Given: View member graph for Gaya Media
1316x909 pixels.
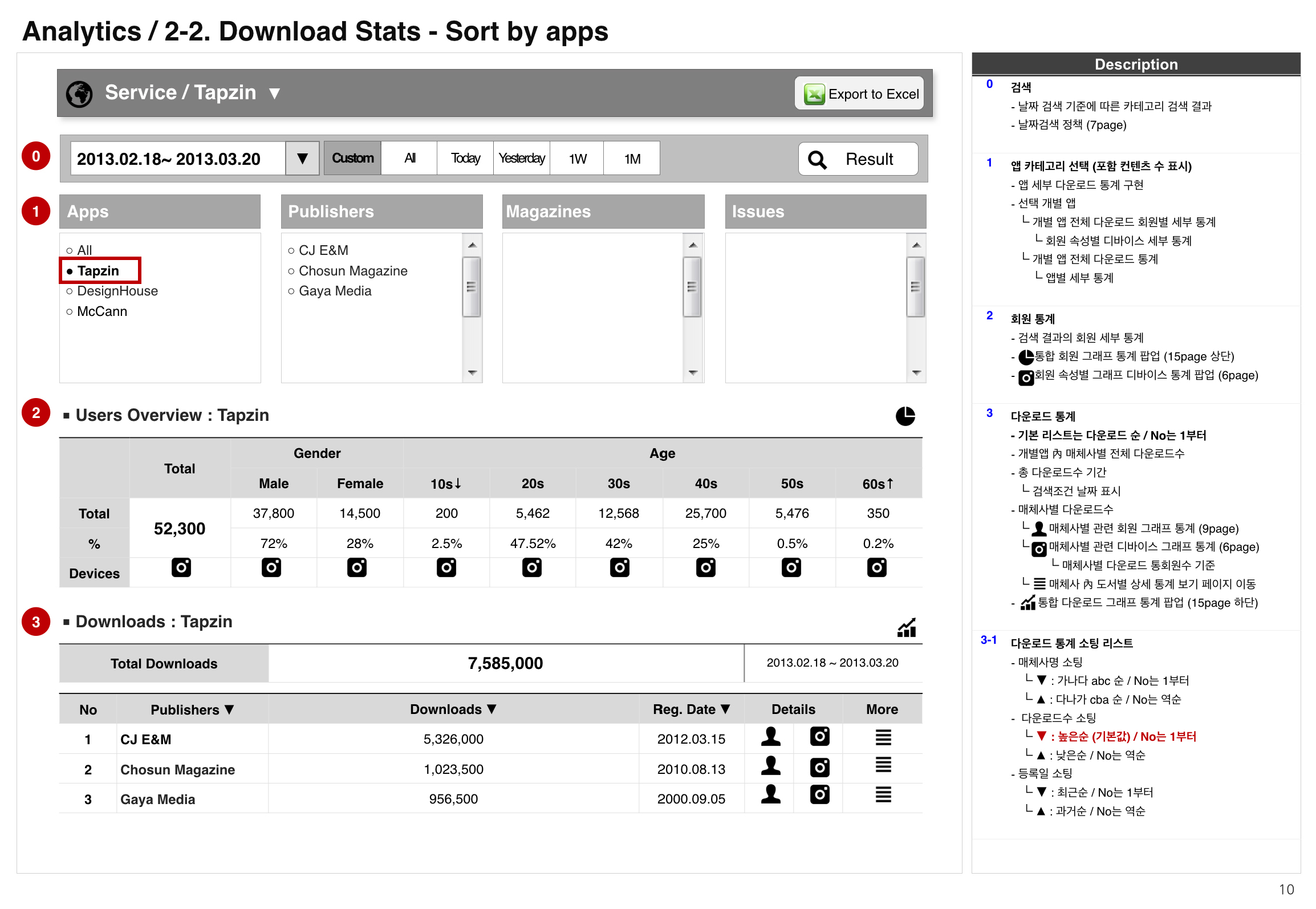Looking at the screenshot, I should tap(771, 794).
